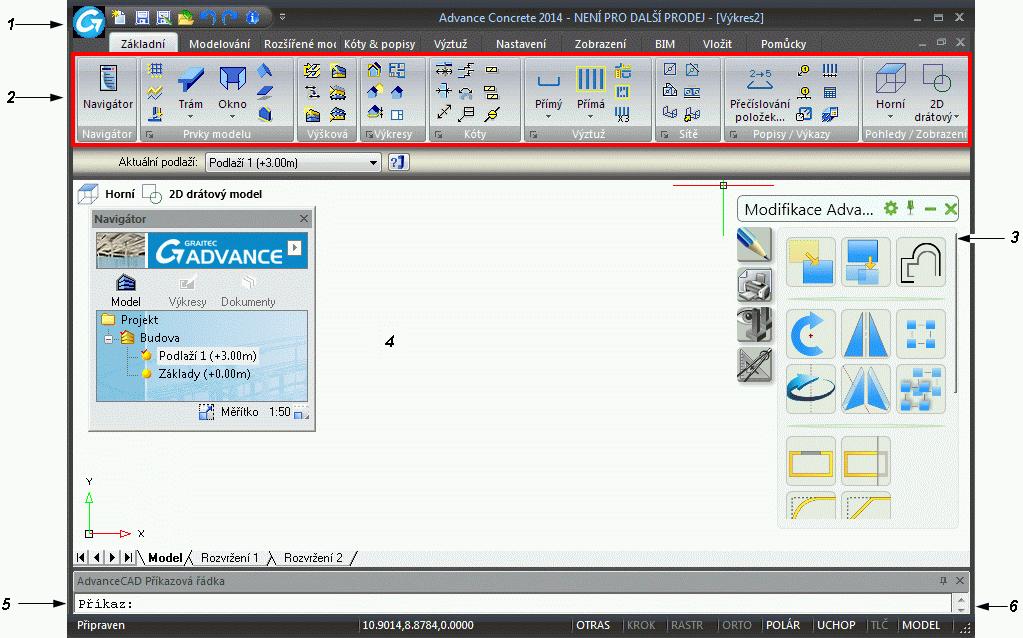Click 2D drátový model label in viewport
The height and width of the screenshot is (638, 1023).
[215, 194]
